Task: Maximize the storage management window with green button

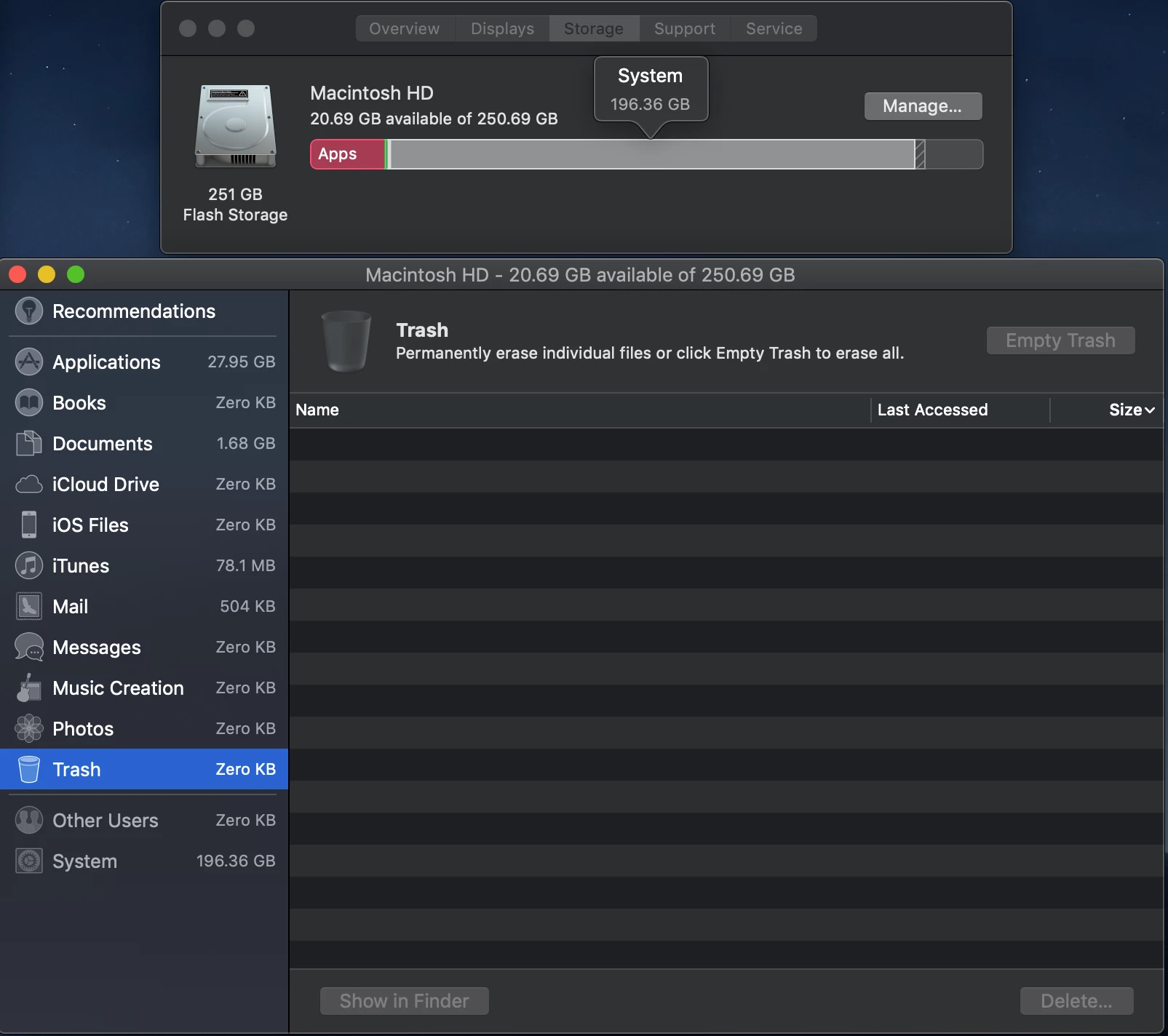Action: pos(76,274)
